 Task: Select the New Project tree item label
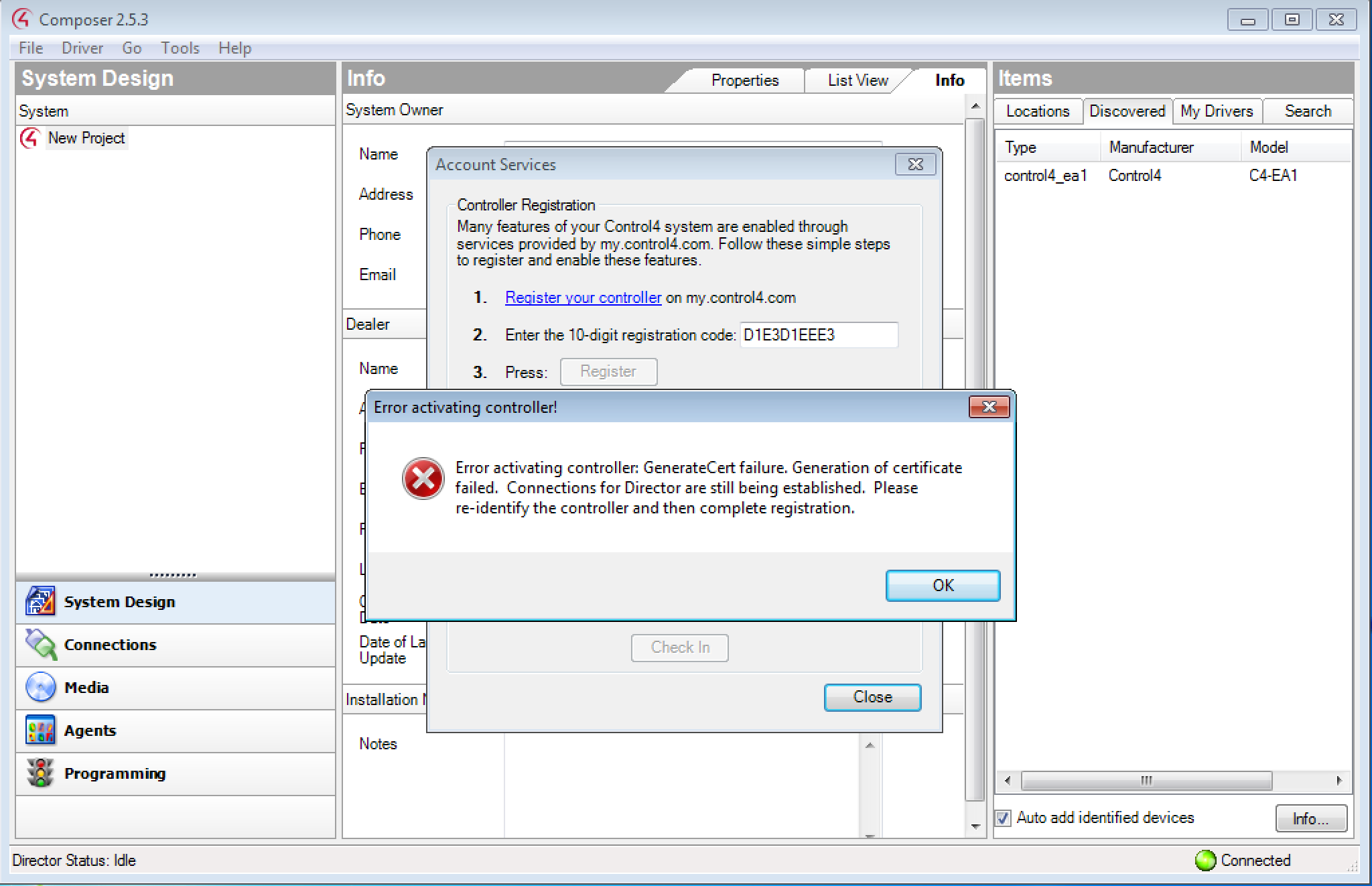[x=86, y=138]
